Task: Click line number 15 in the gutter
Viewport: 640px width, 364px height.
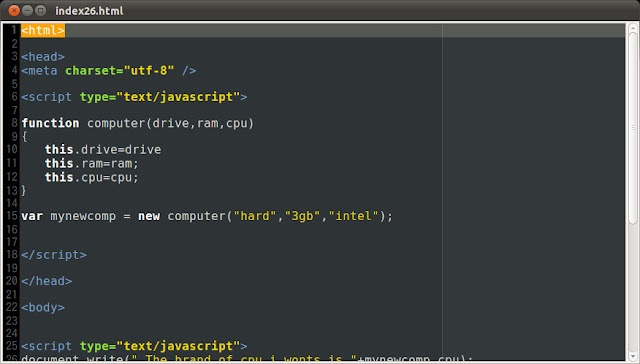Action: pyautogui.click(x=12, y=215)
